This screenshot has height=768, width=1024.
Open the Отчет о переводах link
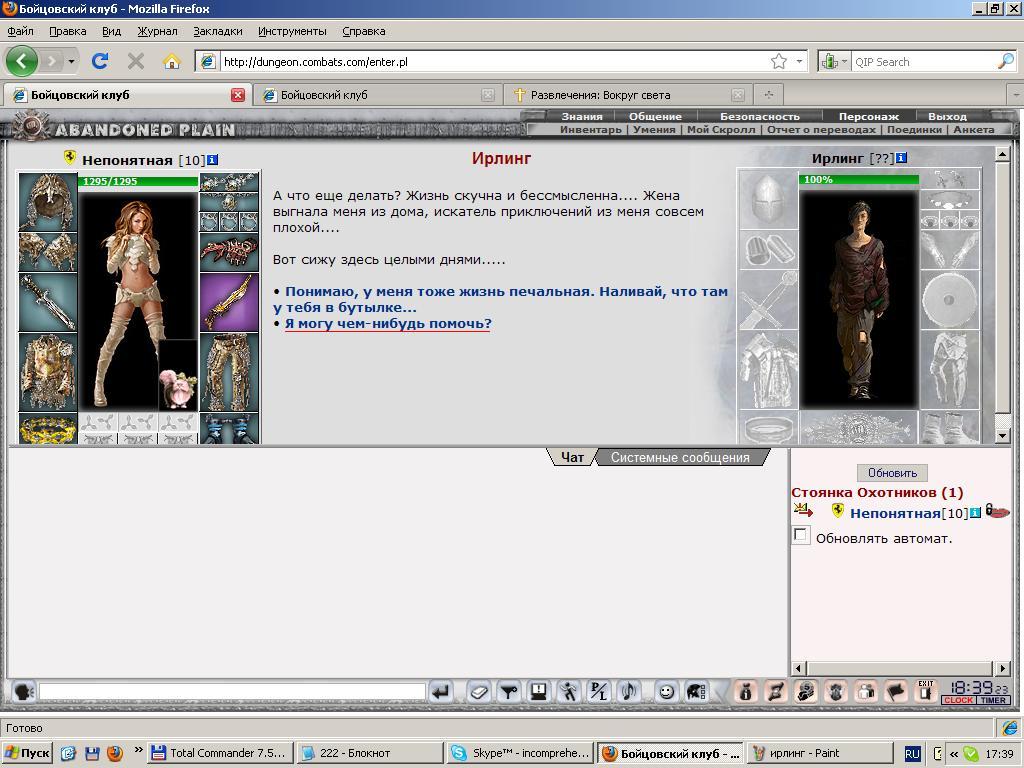tap(821, 129)
